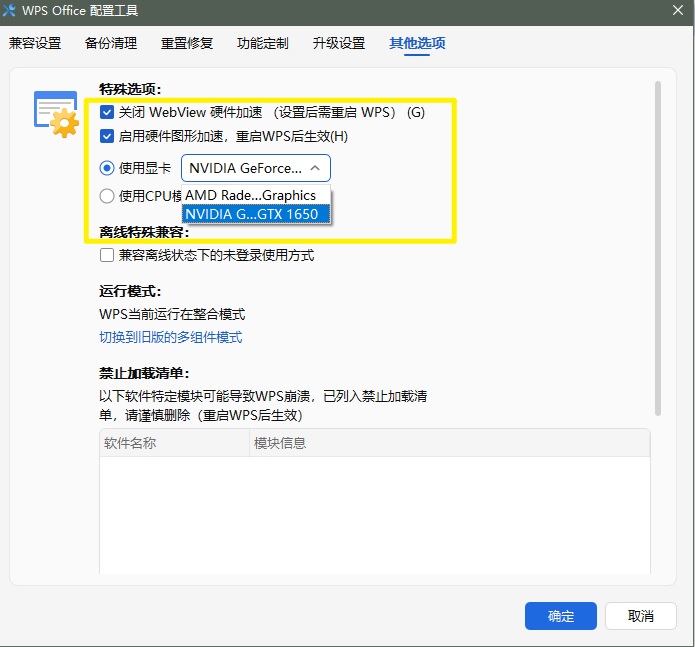This screenshot has width=695, height=647.
Task: Choose NVIDIA G...GTX 1650 option
Action: 256,214
